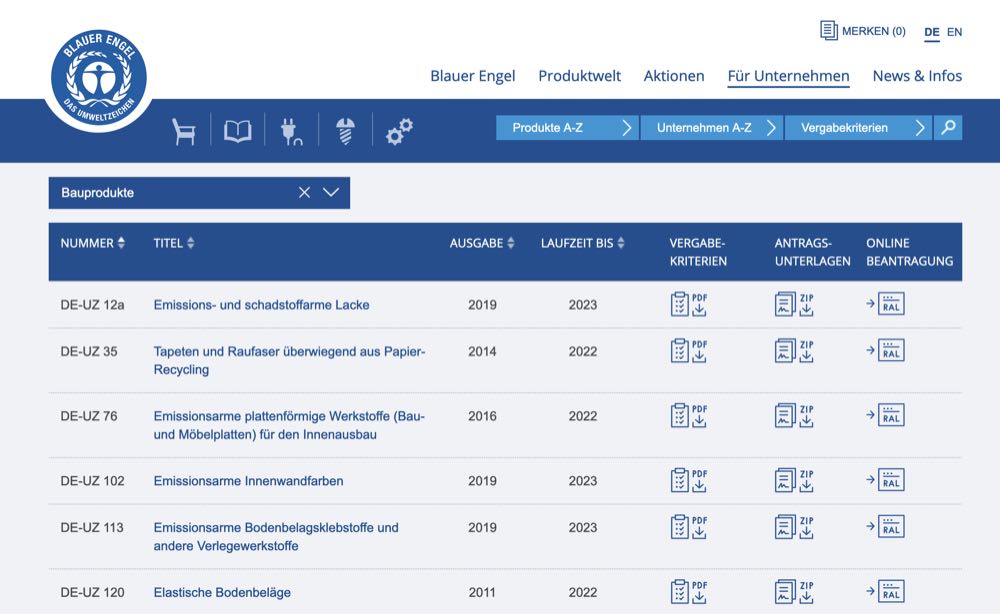Click the Blauer Engel logo

tap(99, 79)
